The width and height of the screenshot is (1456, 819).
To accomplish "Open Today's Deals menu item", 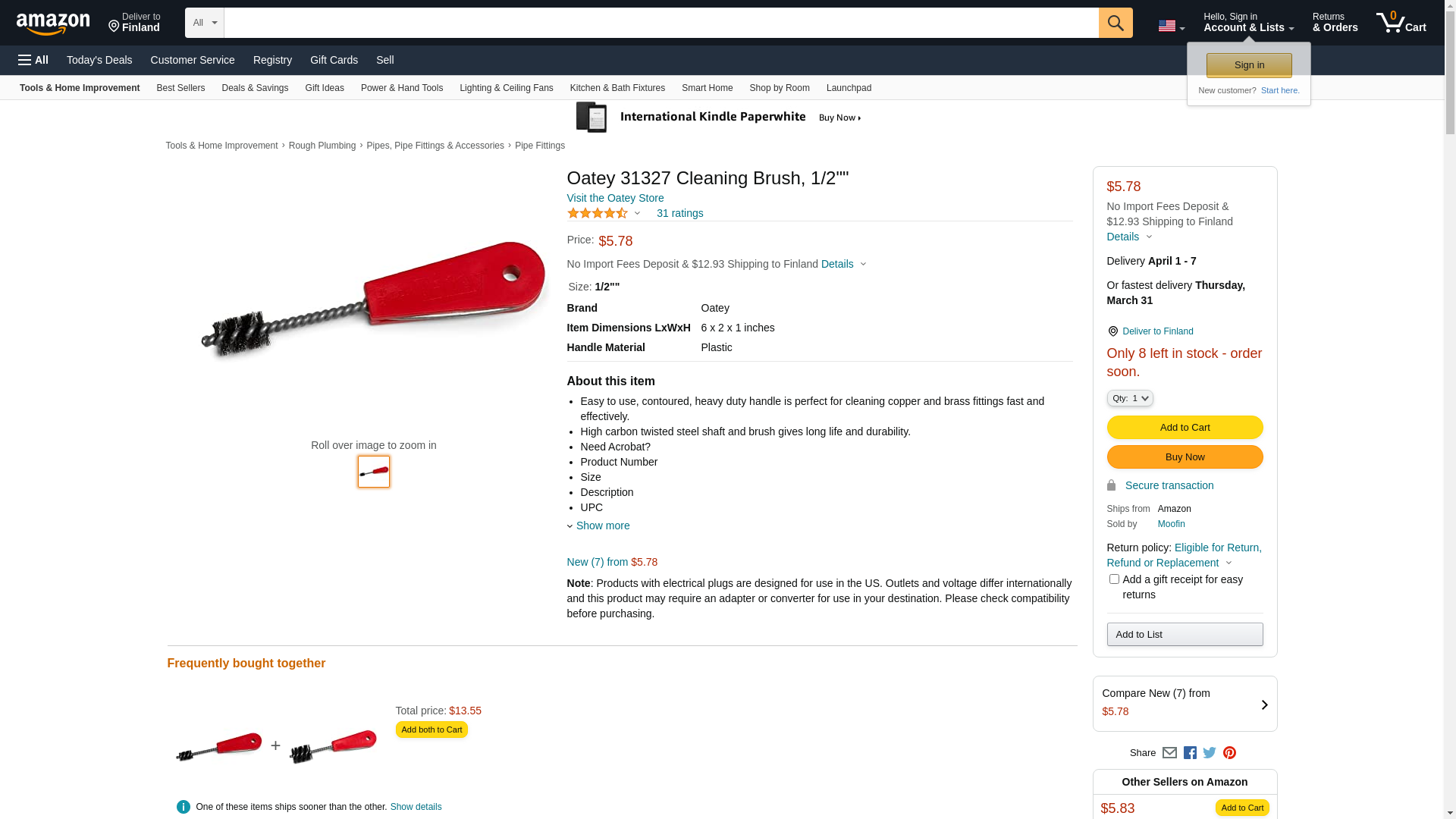I will 99,60.
